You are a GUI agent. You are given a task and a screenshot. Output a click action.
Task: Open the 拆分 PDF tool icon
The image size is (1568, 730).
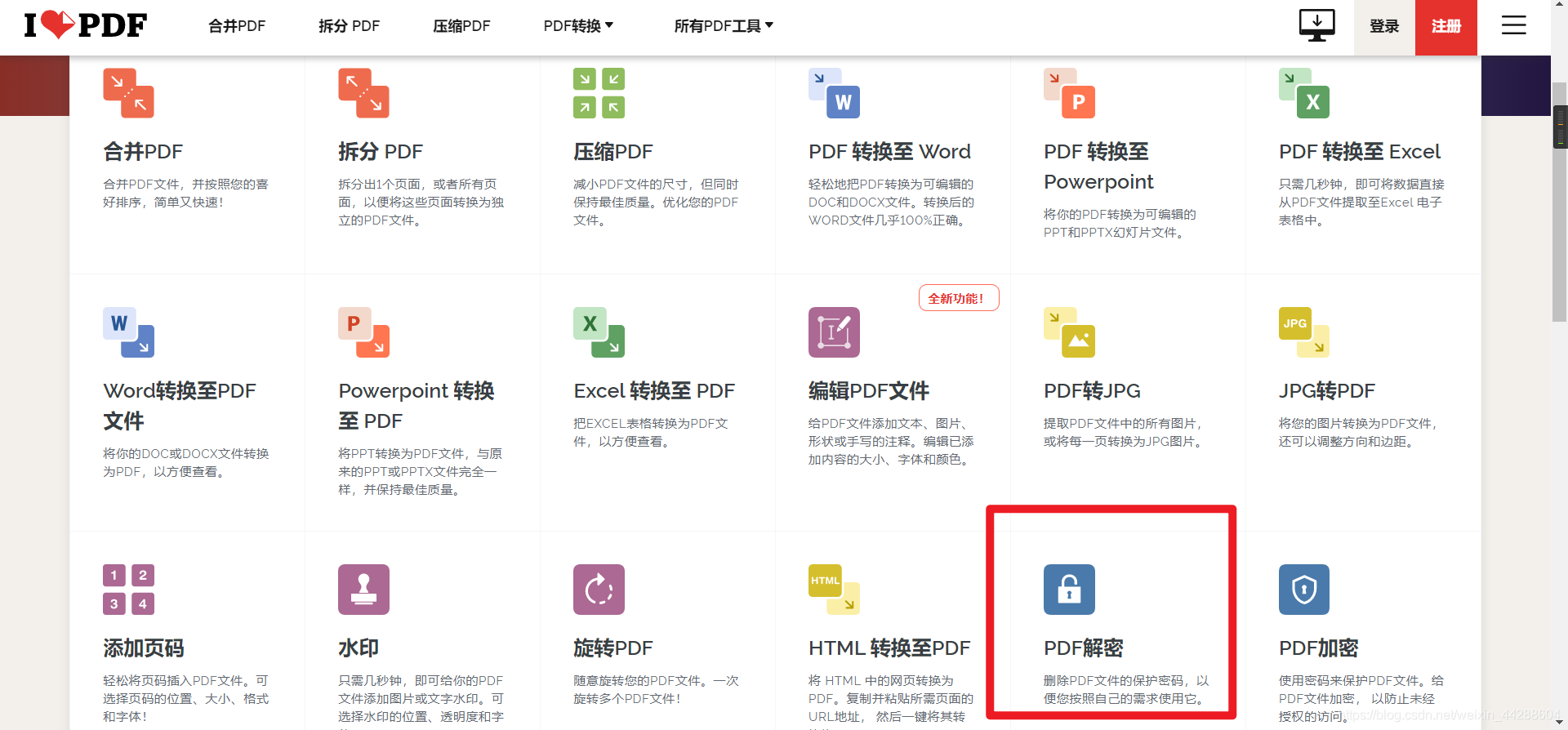tap(363, 93)
